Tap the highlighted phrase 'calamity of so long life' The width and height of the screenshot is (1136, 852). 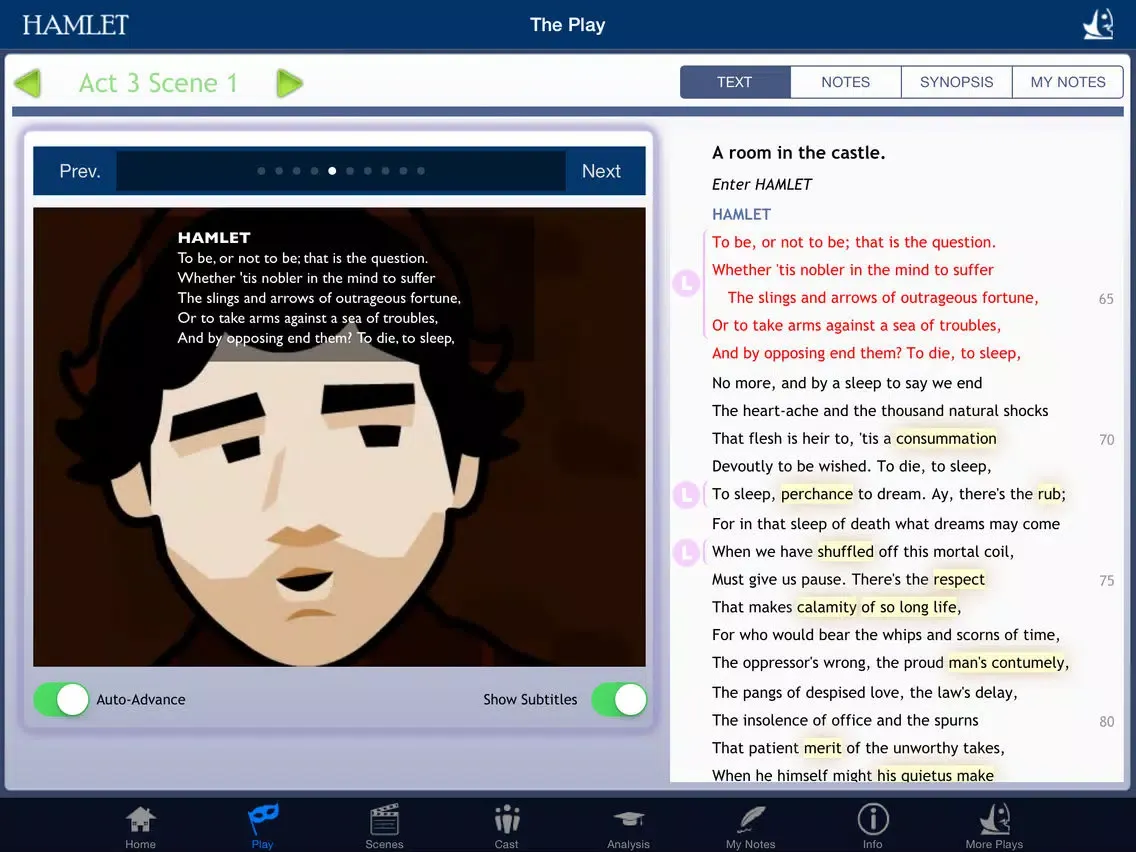tap(877, 607)
